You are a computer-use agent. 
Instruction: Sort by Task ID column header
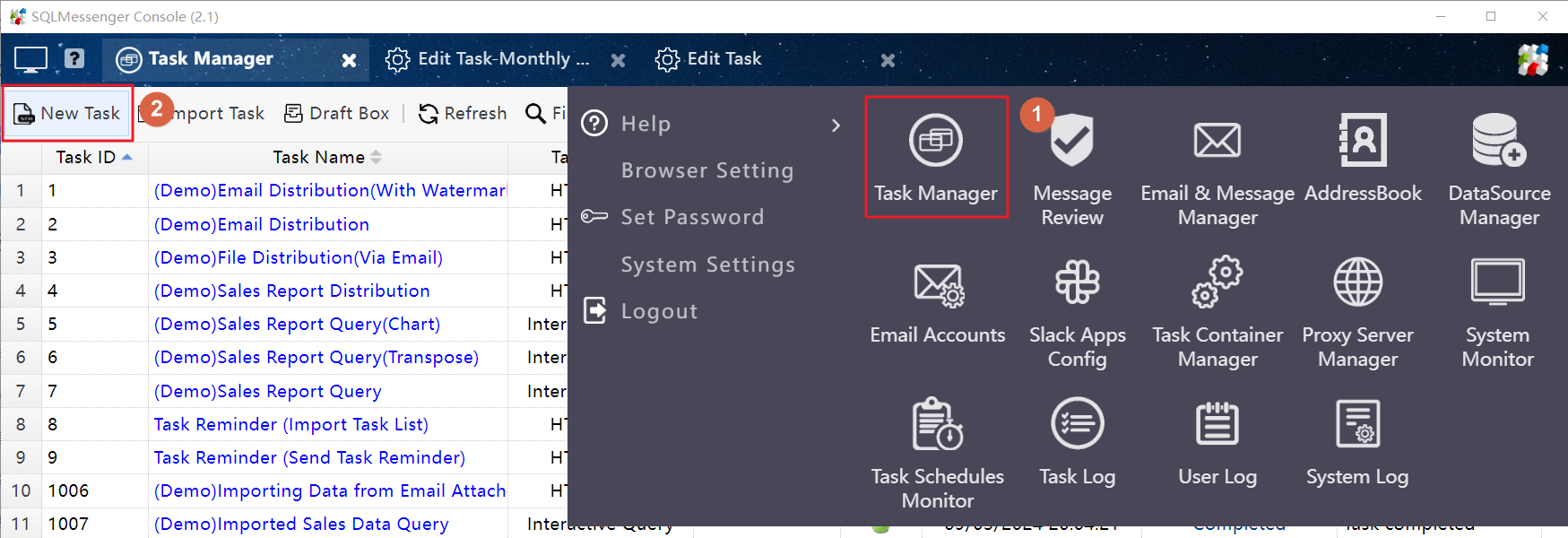94,157
